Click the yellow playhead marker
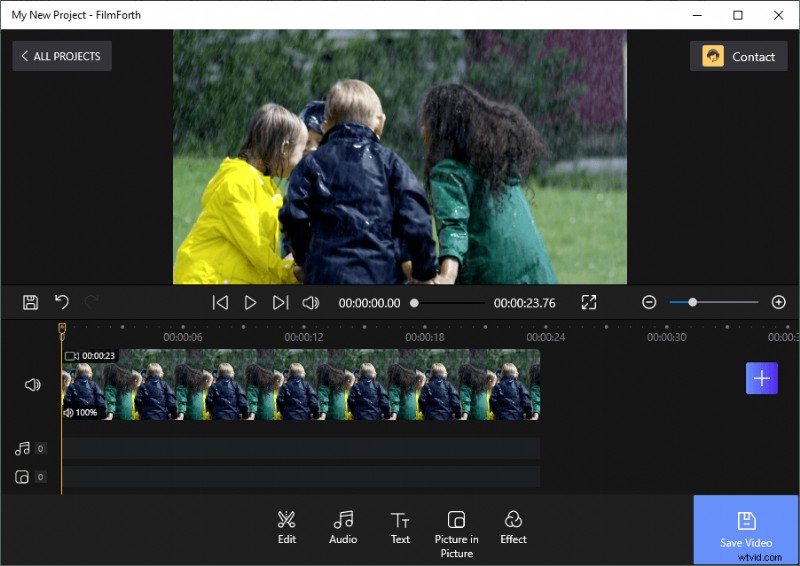This screenshot has height=566, width=800. pyautogui.click(x=62, y=328)
